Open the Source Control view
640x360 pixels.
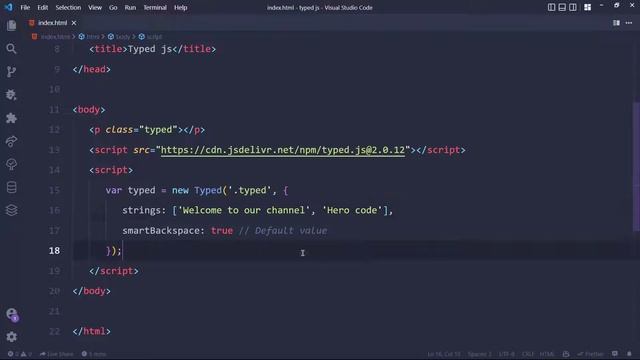coord(11,72)
